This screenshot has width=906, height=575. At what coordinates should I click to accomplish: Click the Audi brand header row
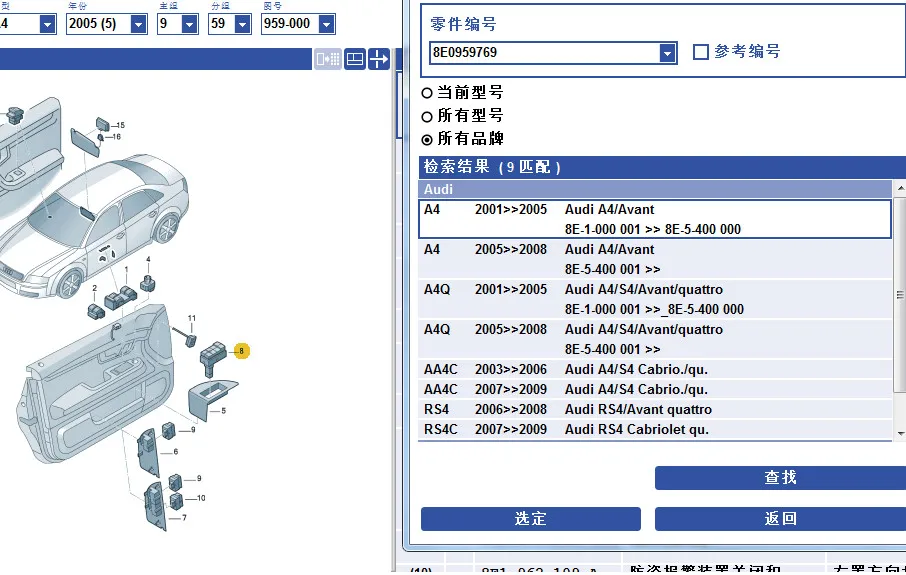655,190
